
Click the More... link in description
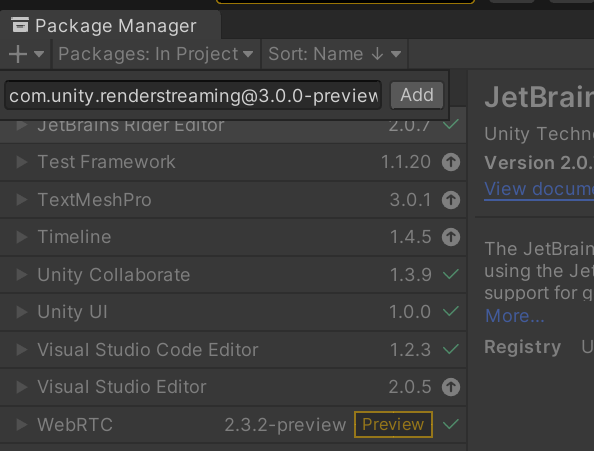(514, 316)
